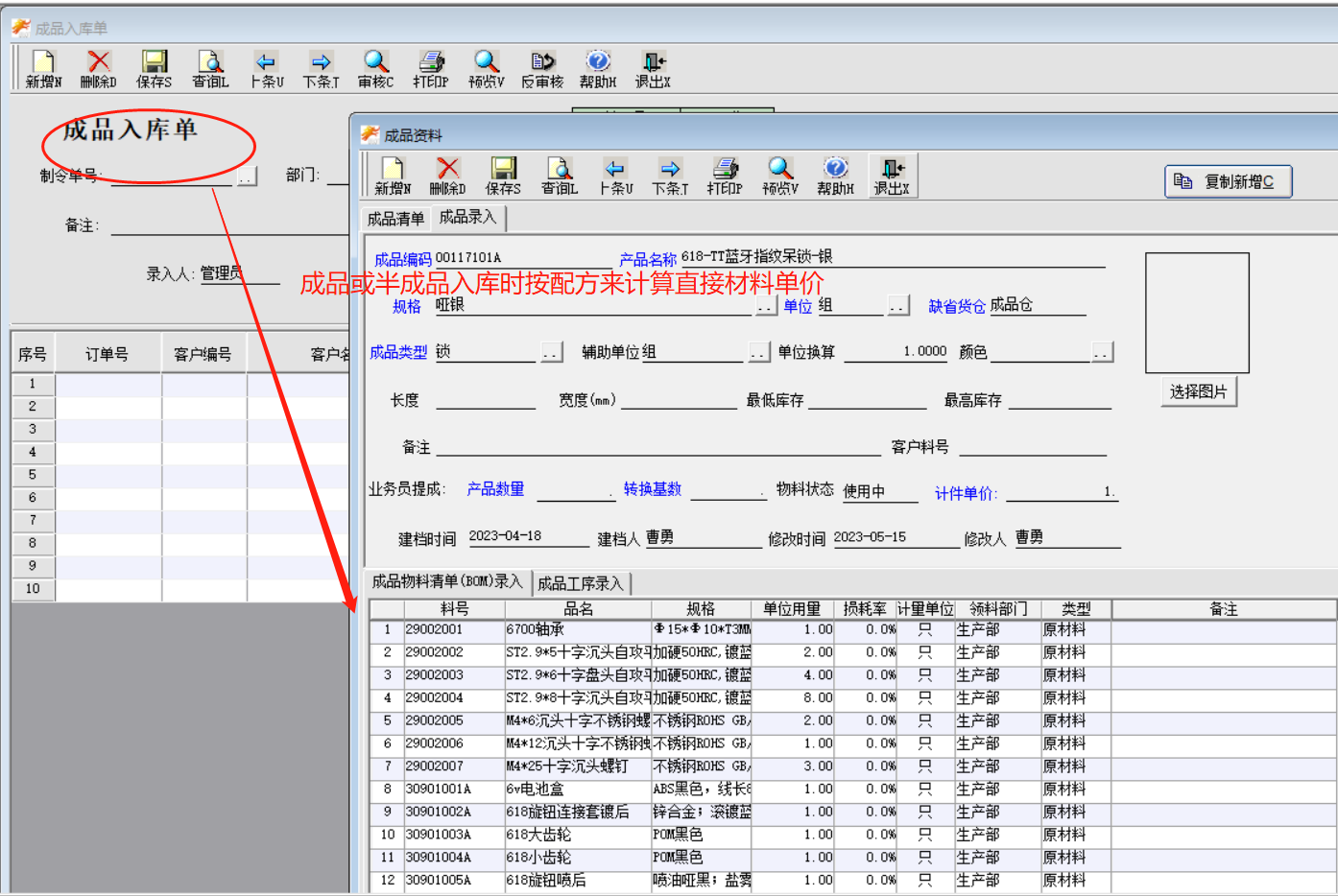Click the 转换基数 link label

(653, 489)
